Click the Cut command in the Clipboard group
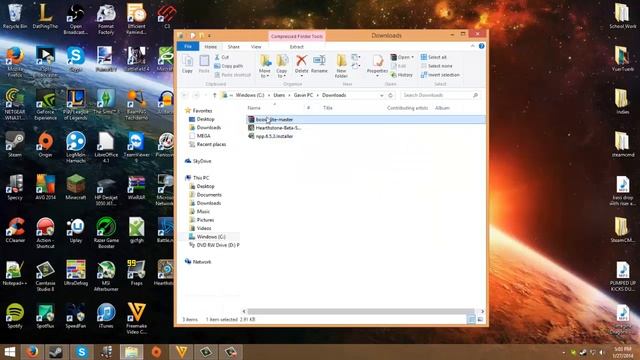 point(222,57)
